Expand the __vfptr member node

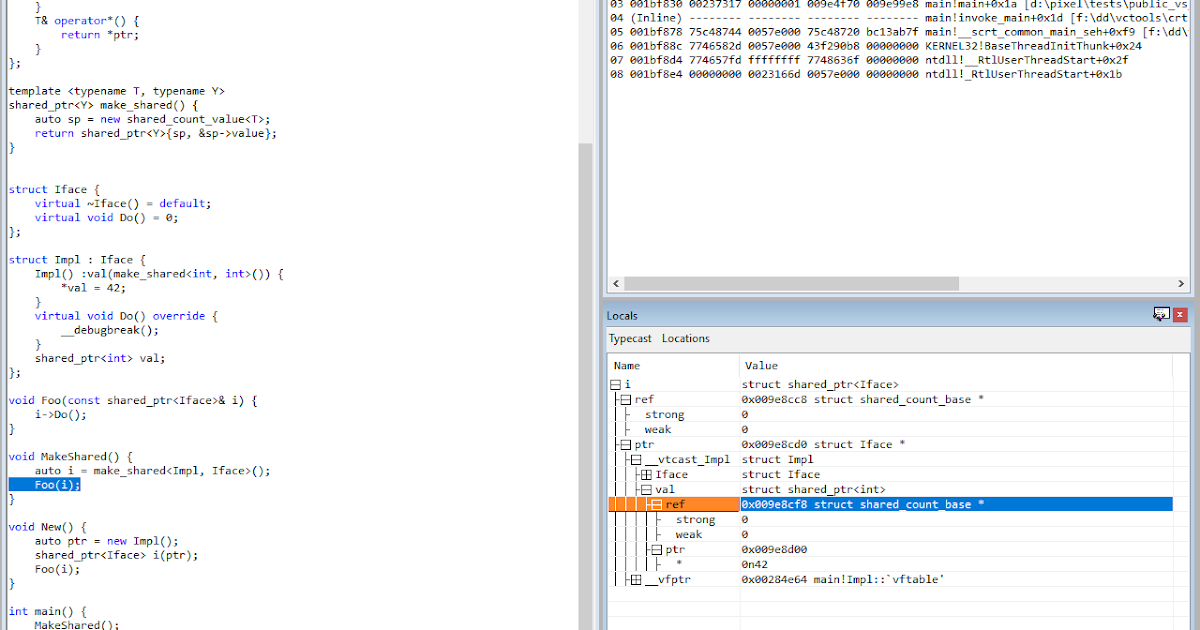pos(638,579)
